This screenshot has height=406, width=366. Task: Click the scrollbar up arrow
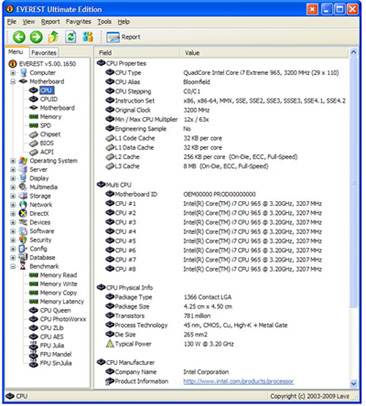point(354,52)
